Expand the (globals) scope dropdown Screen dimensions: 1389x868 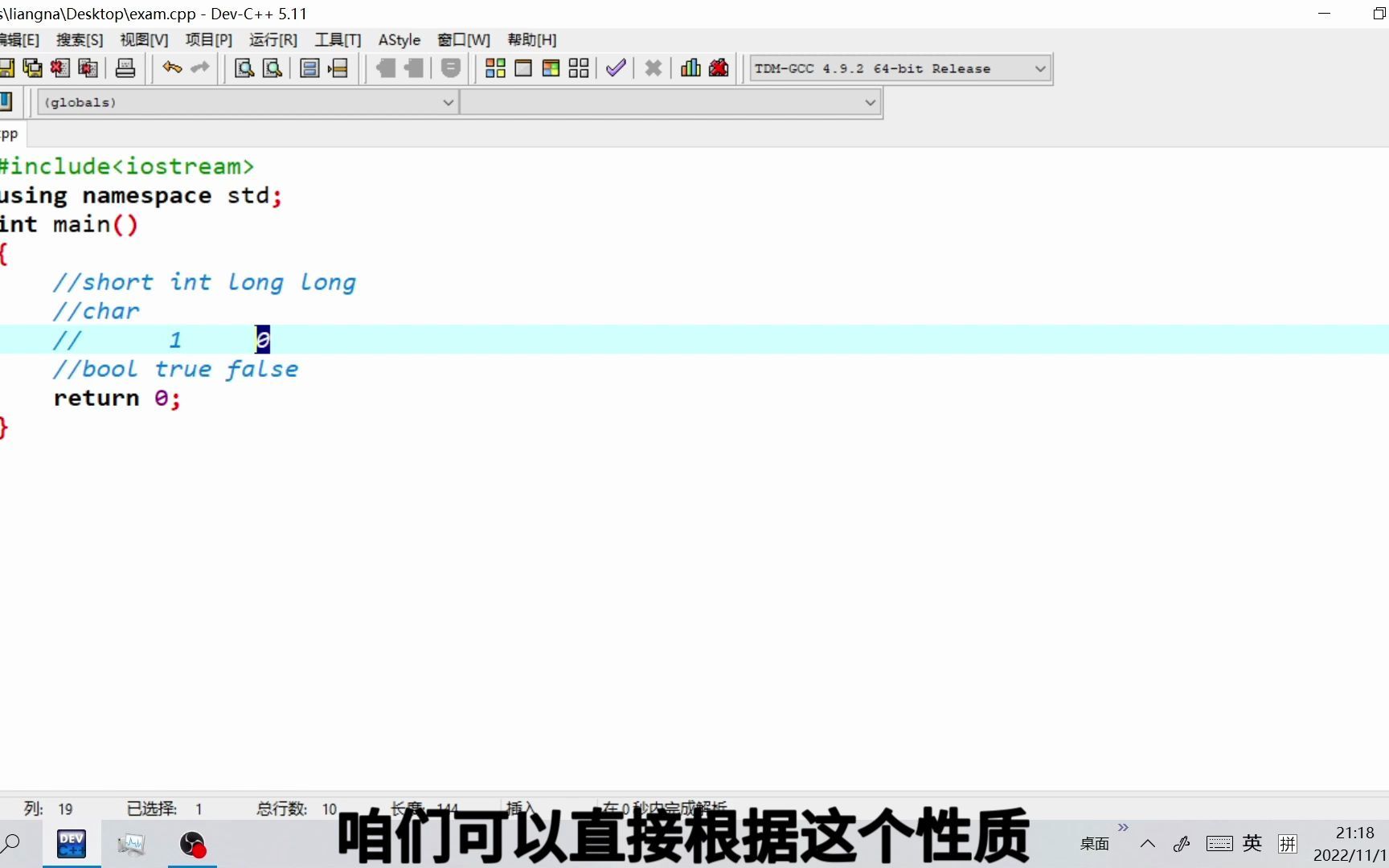(x=248, y=102)
